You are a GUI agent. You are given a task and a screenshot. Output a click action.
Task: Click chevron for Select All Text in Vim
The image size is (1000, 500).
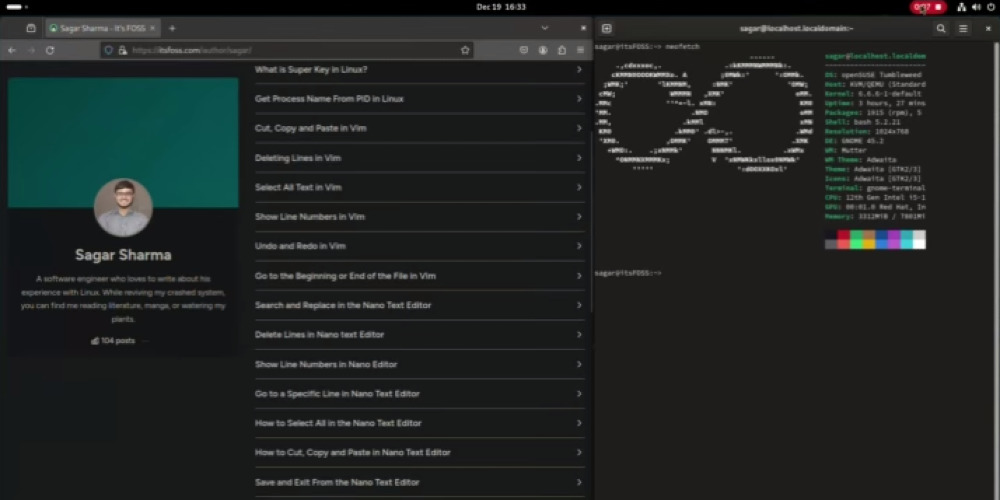[x=579, y=188]
